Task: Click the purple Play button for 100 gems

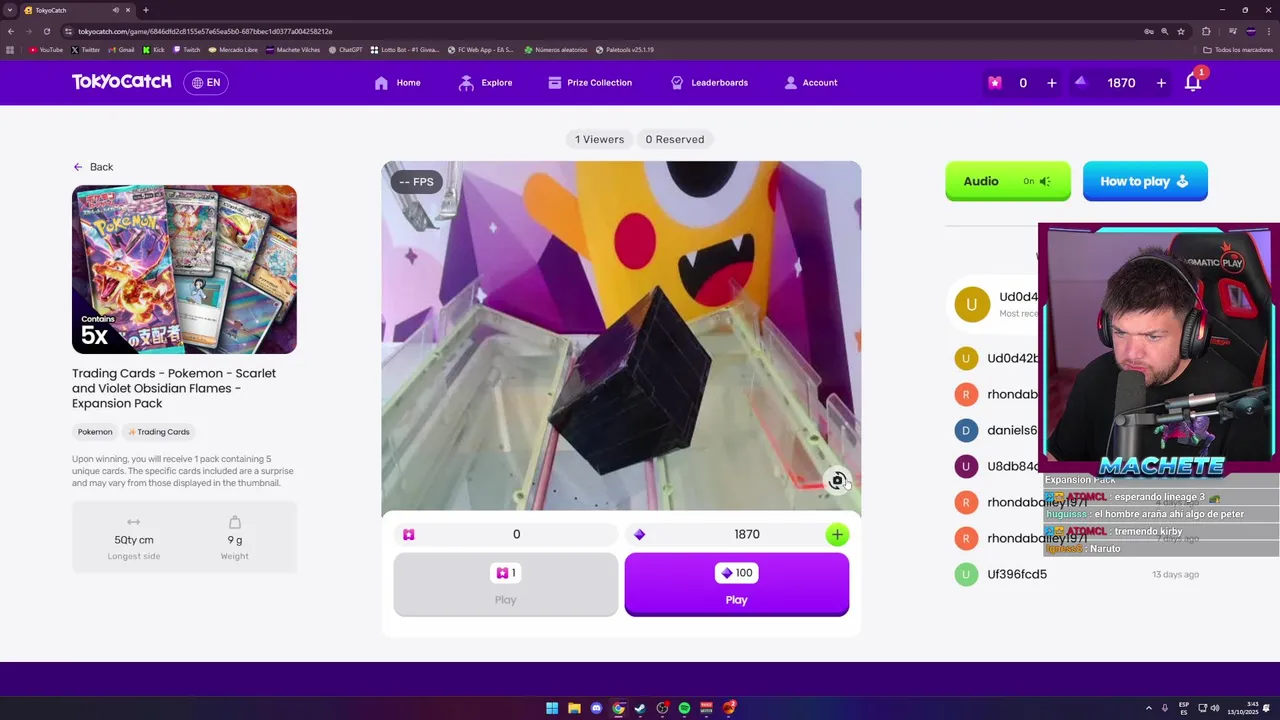Action: pyautogui.click(x=736, y=584)
